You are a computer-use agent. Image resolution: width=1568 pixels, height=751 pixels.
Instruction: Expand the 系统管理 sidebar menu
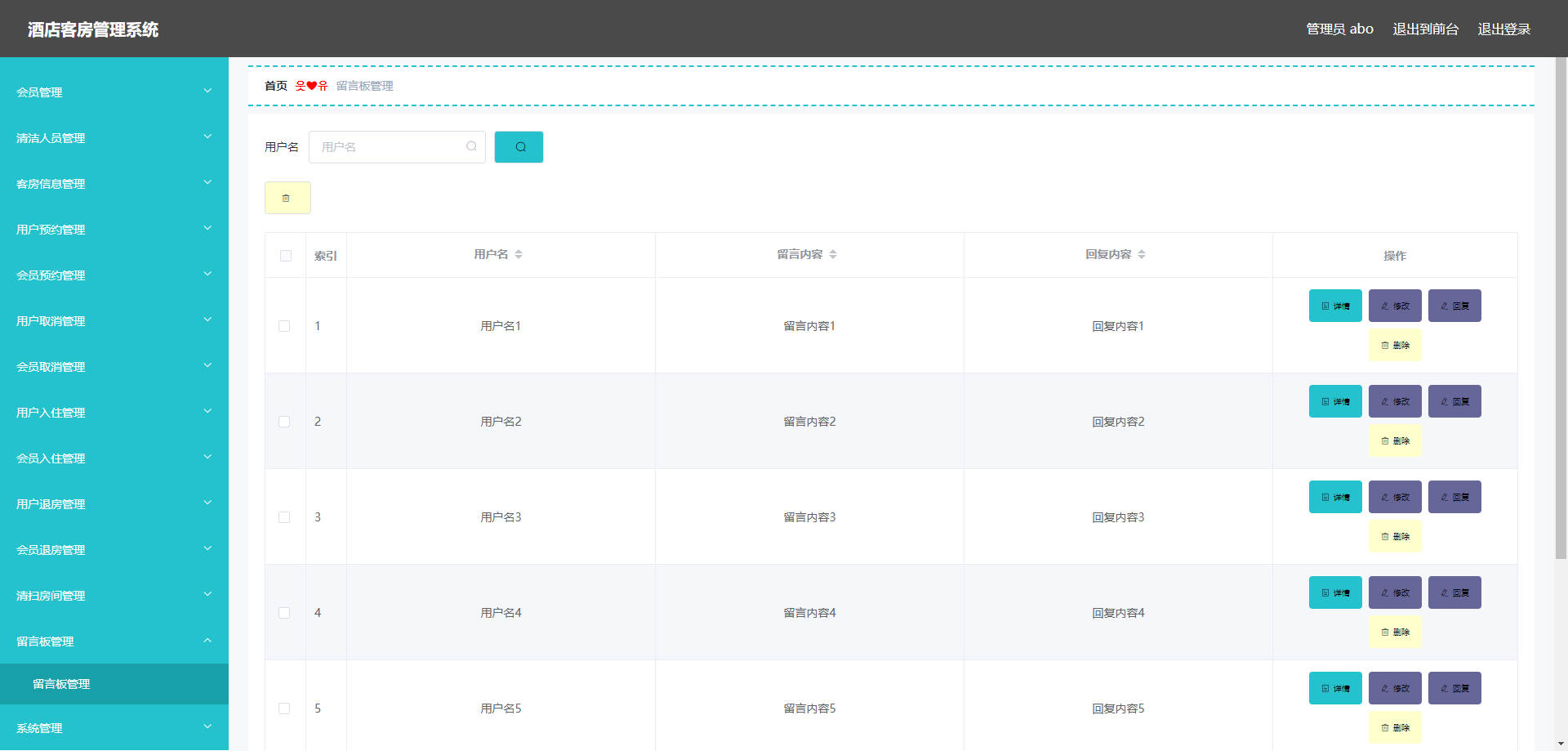pyautogui.click(x=114, y=727)
